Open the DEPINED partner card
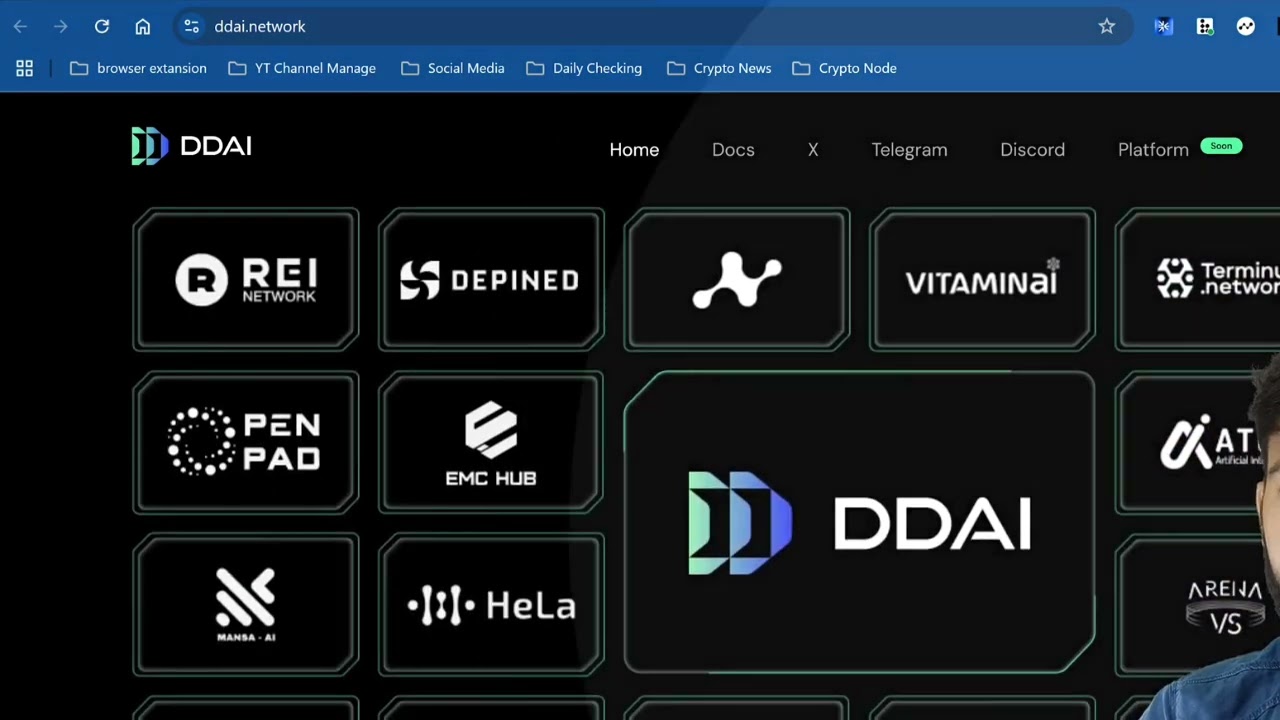The width and height of the screenshot is (1280, 720). click(491, 280)
